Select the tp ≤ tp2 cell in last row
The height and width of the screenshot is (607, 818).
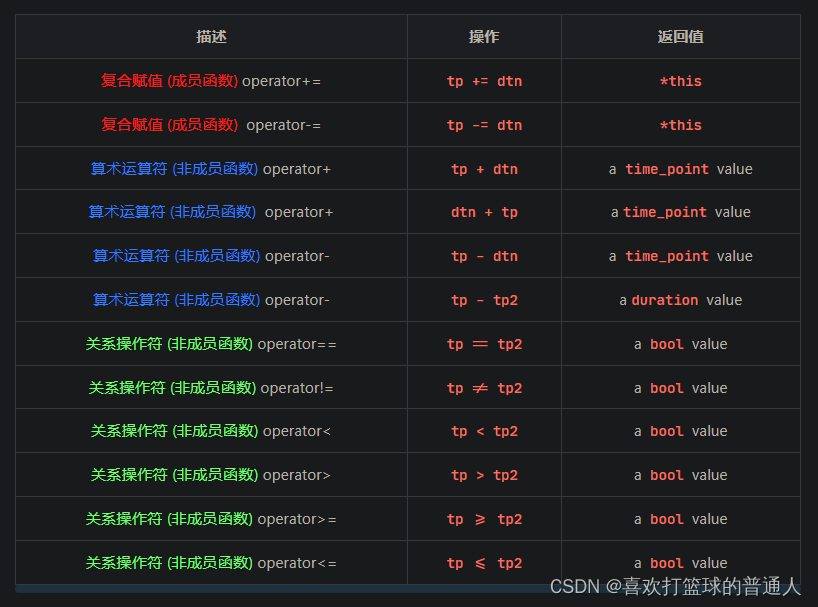484,563
